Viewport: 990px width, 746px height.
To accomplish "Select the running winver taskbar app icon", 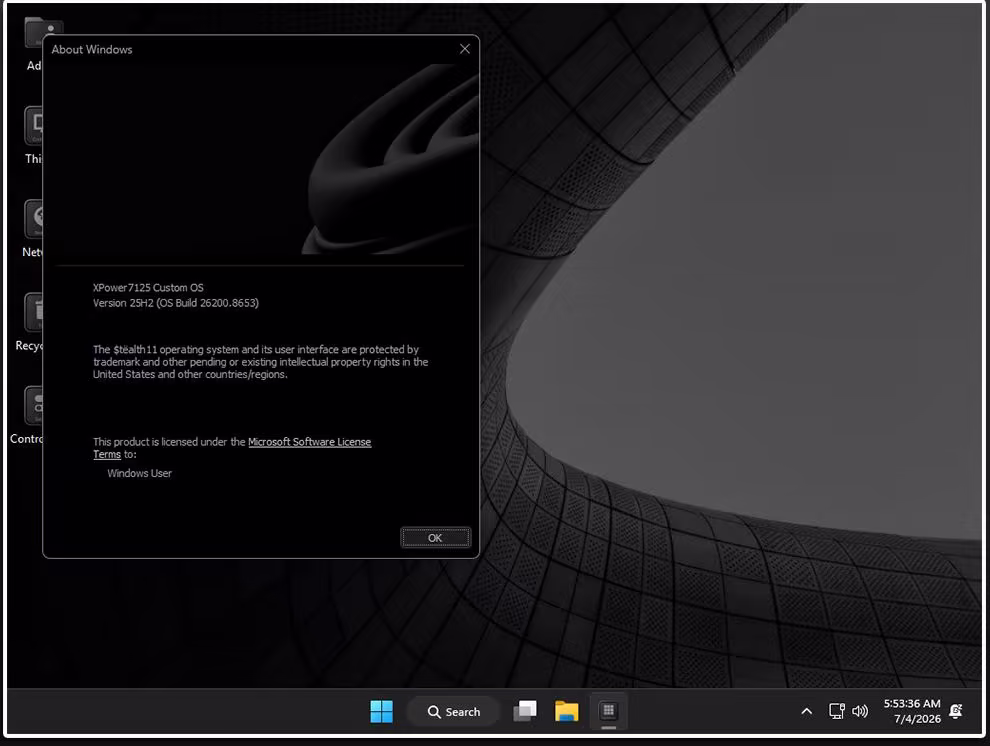I will 609,711.
